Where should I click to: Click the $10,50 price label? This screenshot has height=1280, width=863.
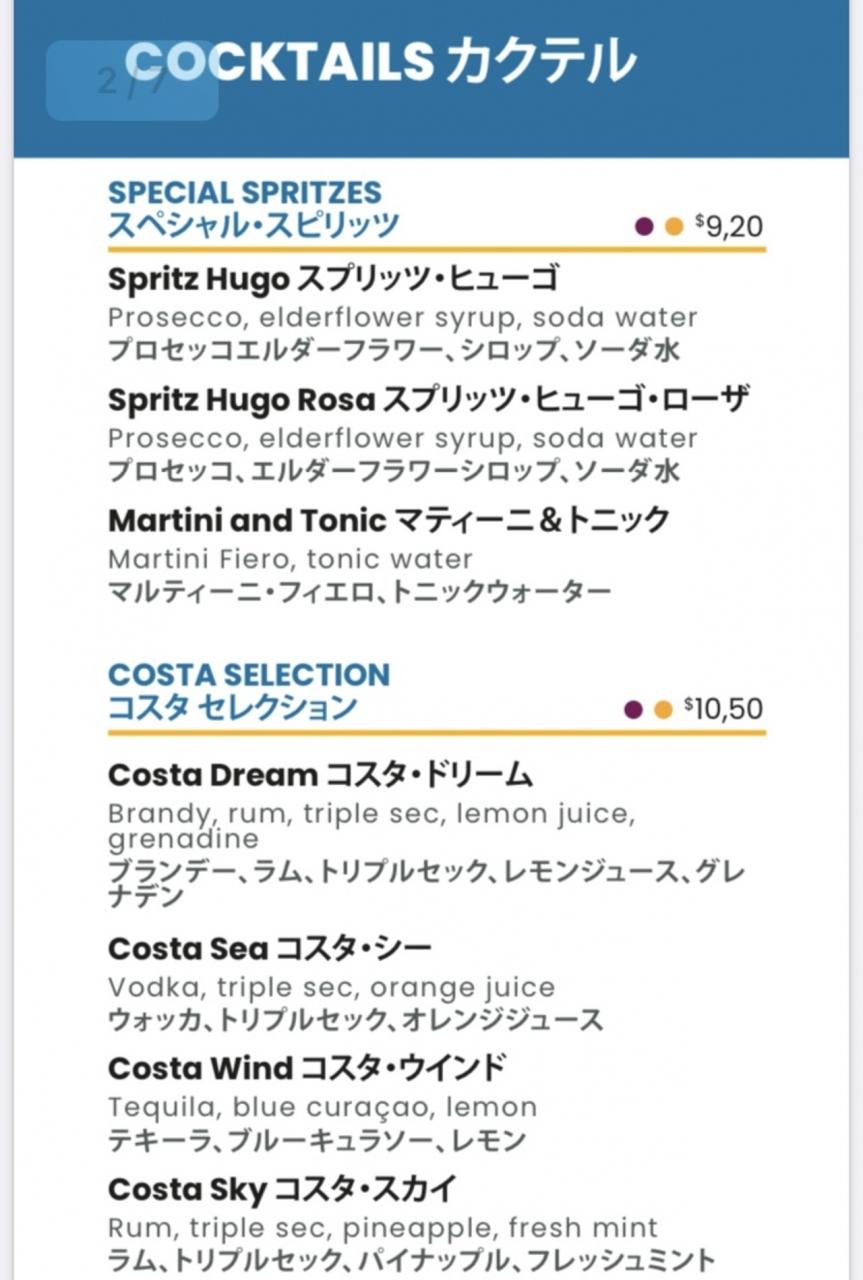click(x=723, y=709)
